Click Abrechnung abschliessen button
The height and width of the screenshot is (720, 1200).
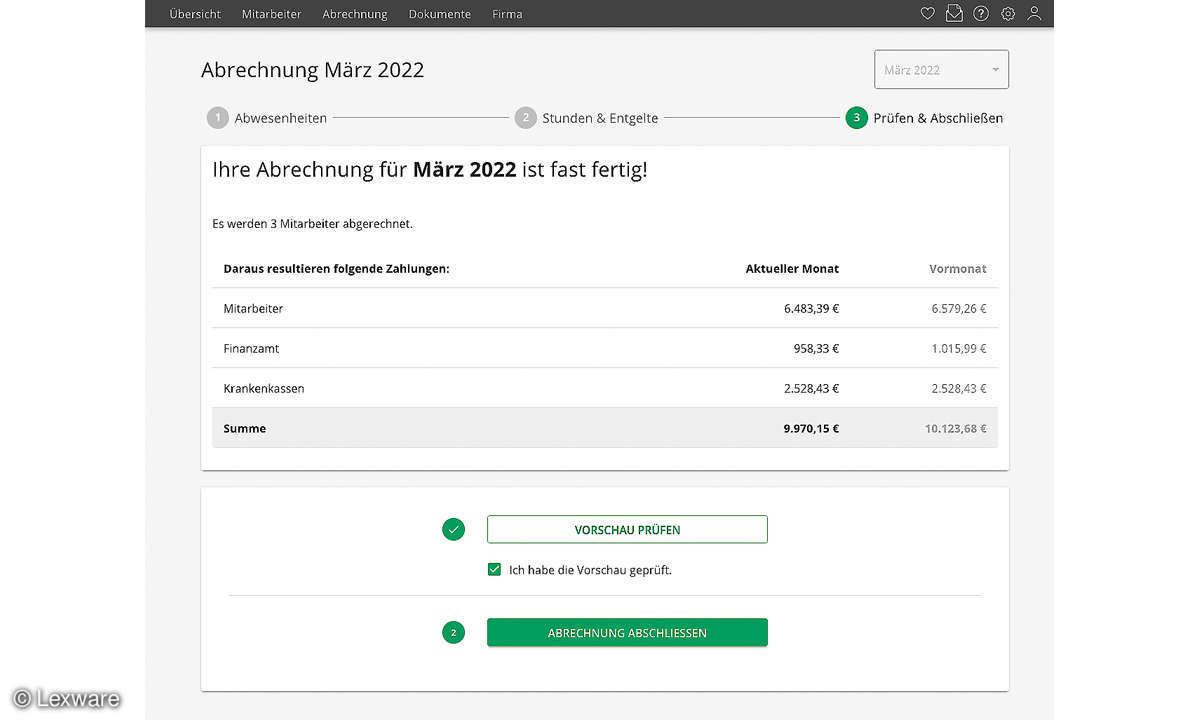click(x=627, y=632)
